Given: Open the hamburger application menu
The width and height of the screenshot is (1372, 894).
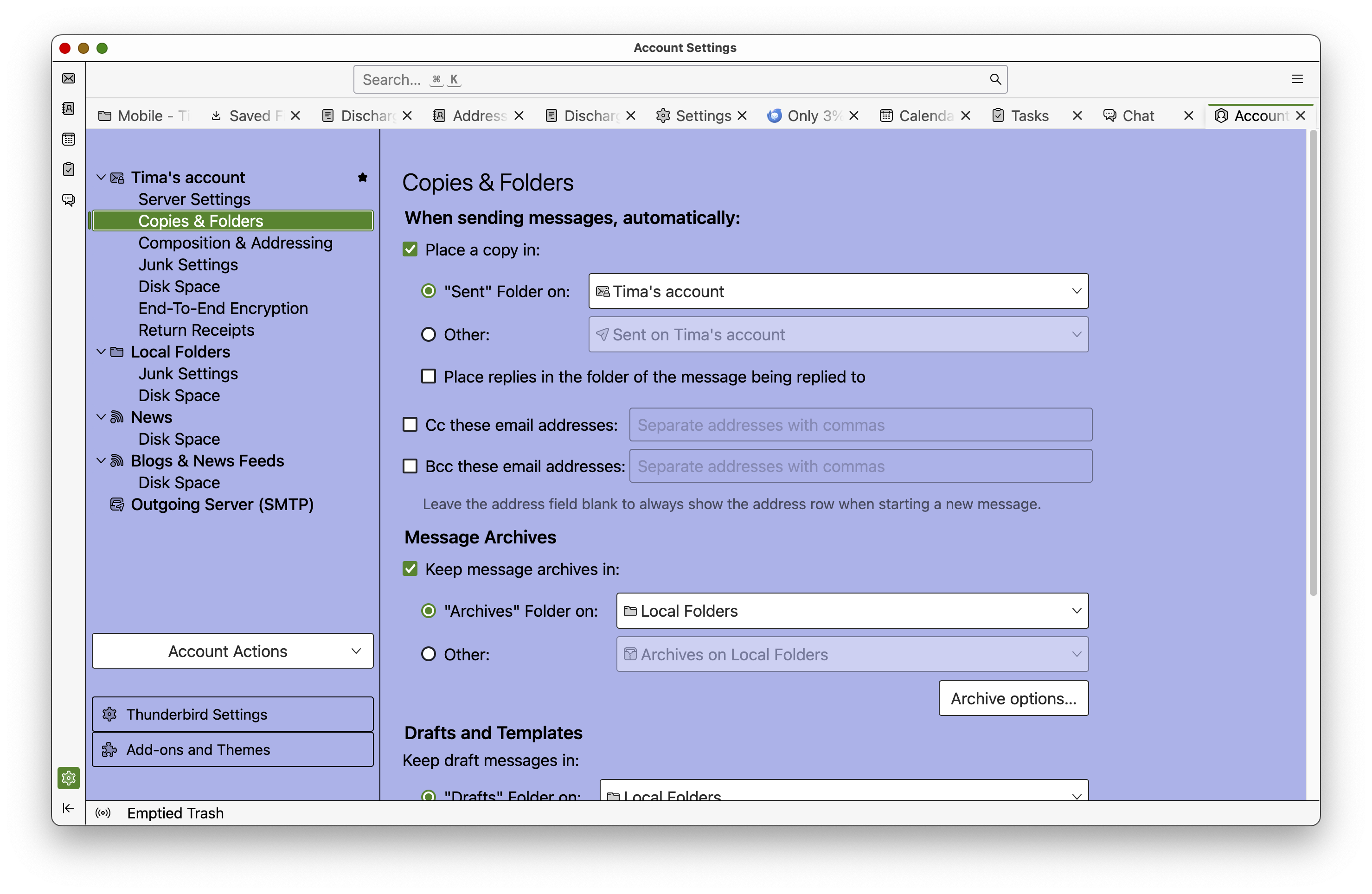Looking at the screenshot, I should (1297, 79).
